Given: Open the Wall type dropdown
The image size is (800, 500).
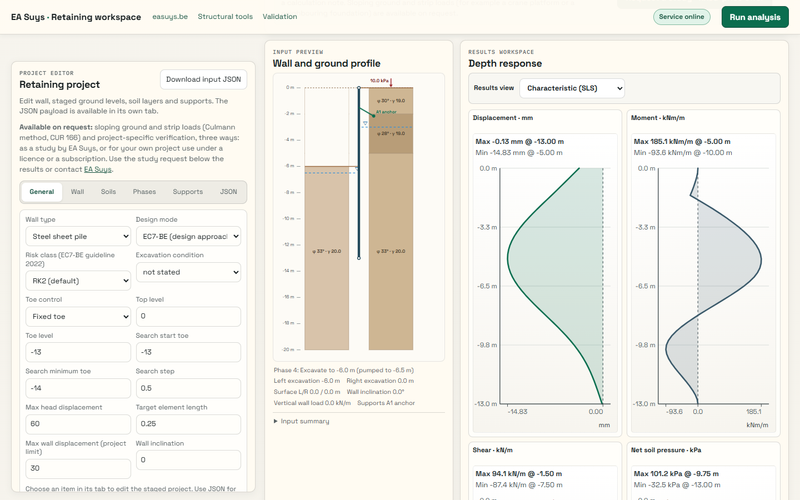Looking at the screenshot, I should 78,236.
